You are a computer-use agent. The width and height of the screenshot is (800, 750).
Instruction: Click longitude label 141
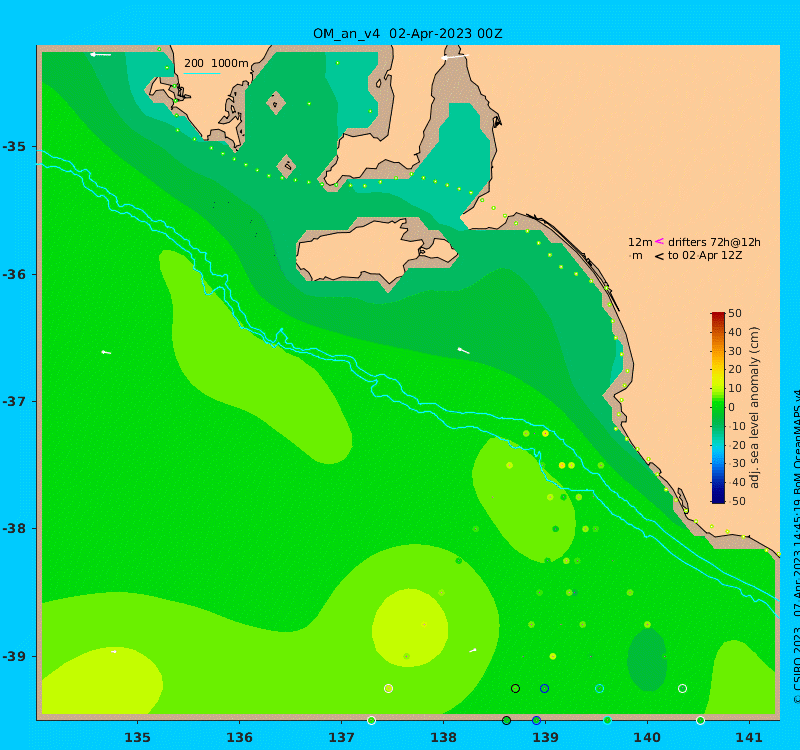749,737
